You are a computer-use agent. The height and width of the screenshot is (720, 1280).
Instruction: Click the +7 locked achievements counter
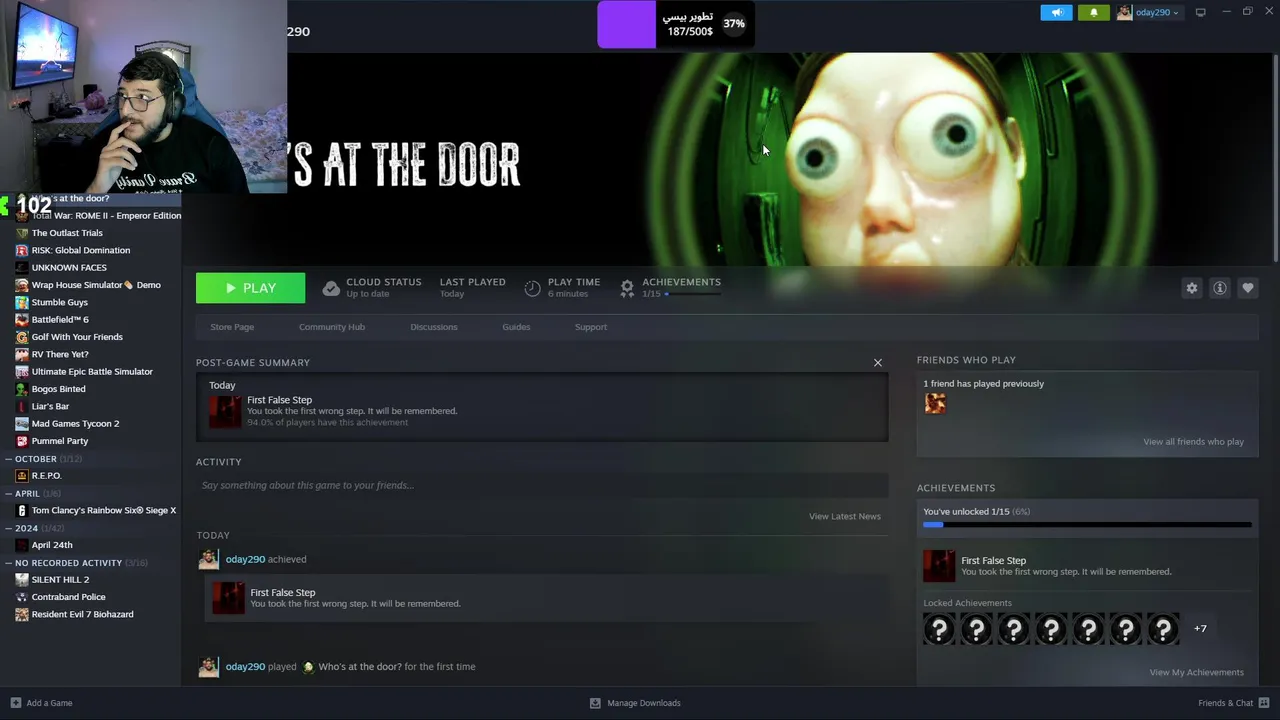1200,628
